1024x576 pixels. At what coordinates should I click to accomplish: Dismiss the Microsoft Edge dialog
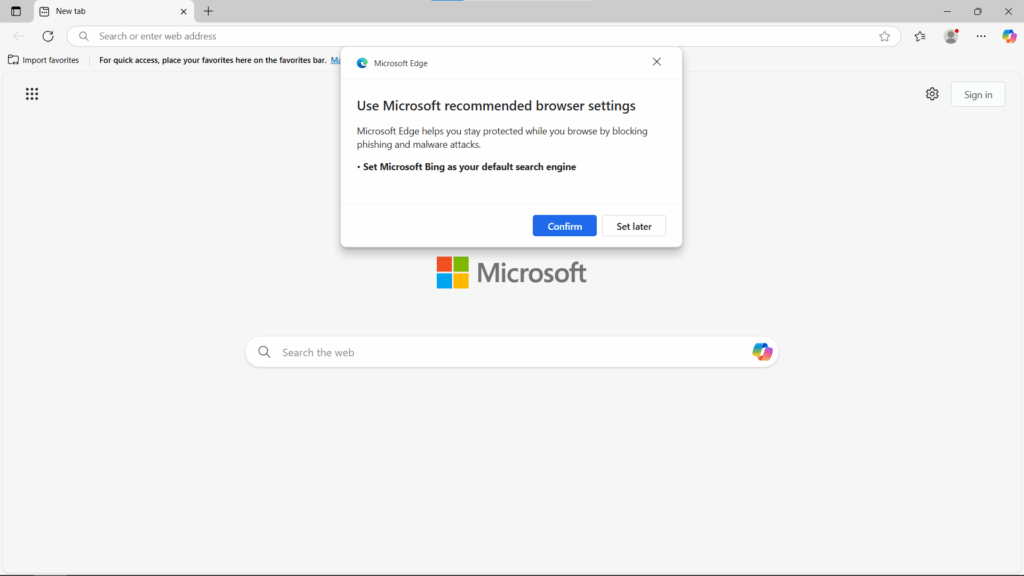656,62
